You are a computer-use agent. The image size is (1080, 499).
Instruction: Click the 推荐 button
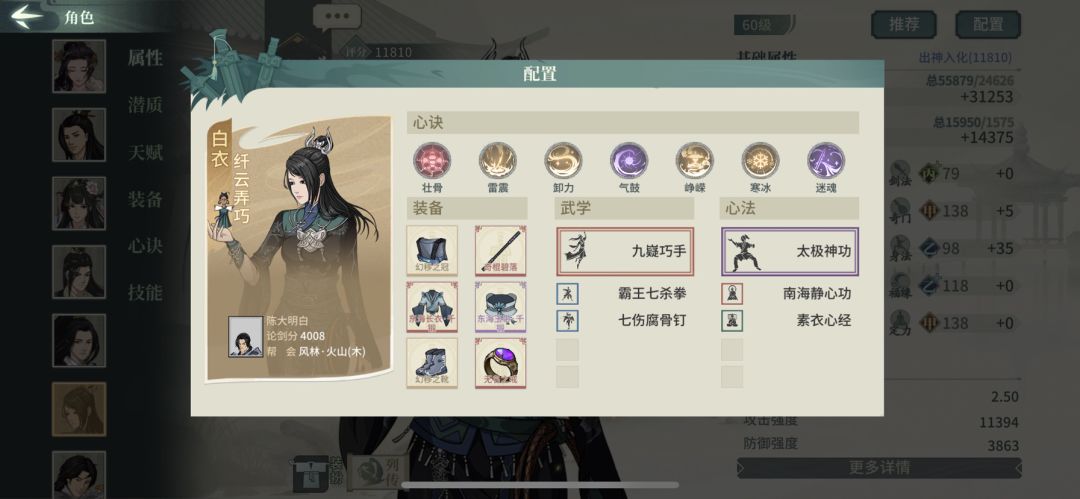pos(904,24)
